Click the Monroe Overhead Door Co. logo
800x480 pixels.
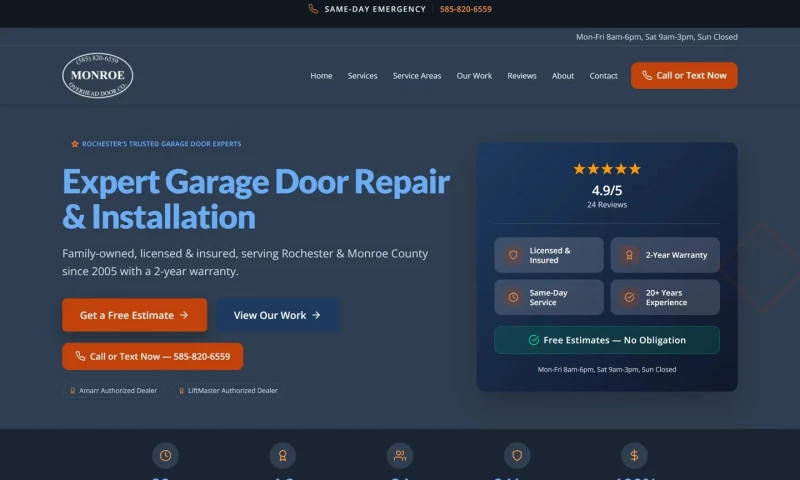coord(97,75)
